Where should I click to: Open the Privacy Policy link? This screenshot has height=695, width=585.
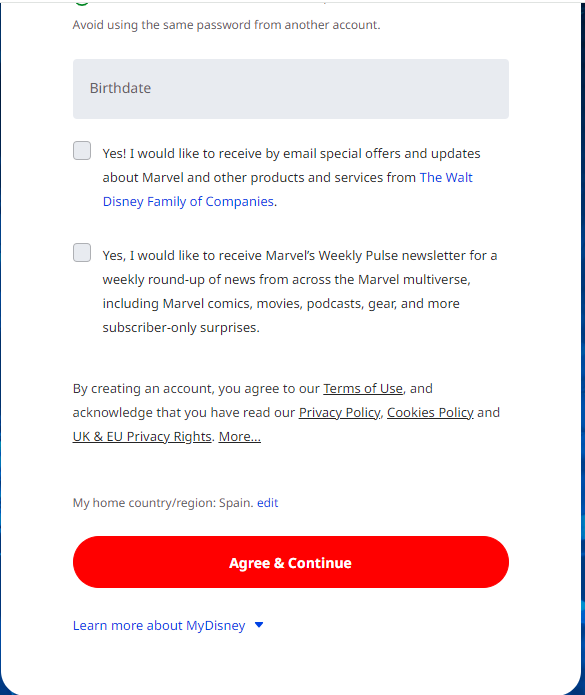click(x=339, y=413)
